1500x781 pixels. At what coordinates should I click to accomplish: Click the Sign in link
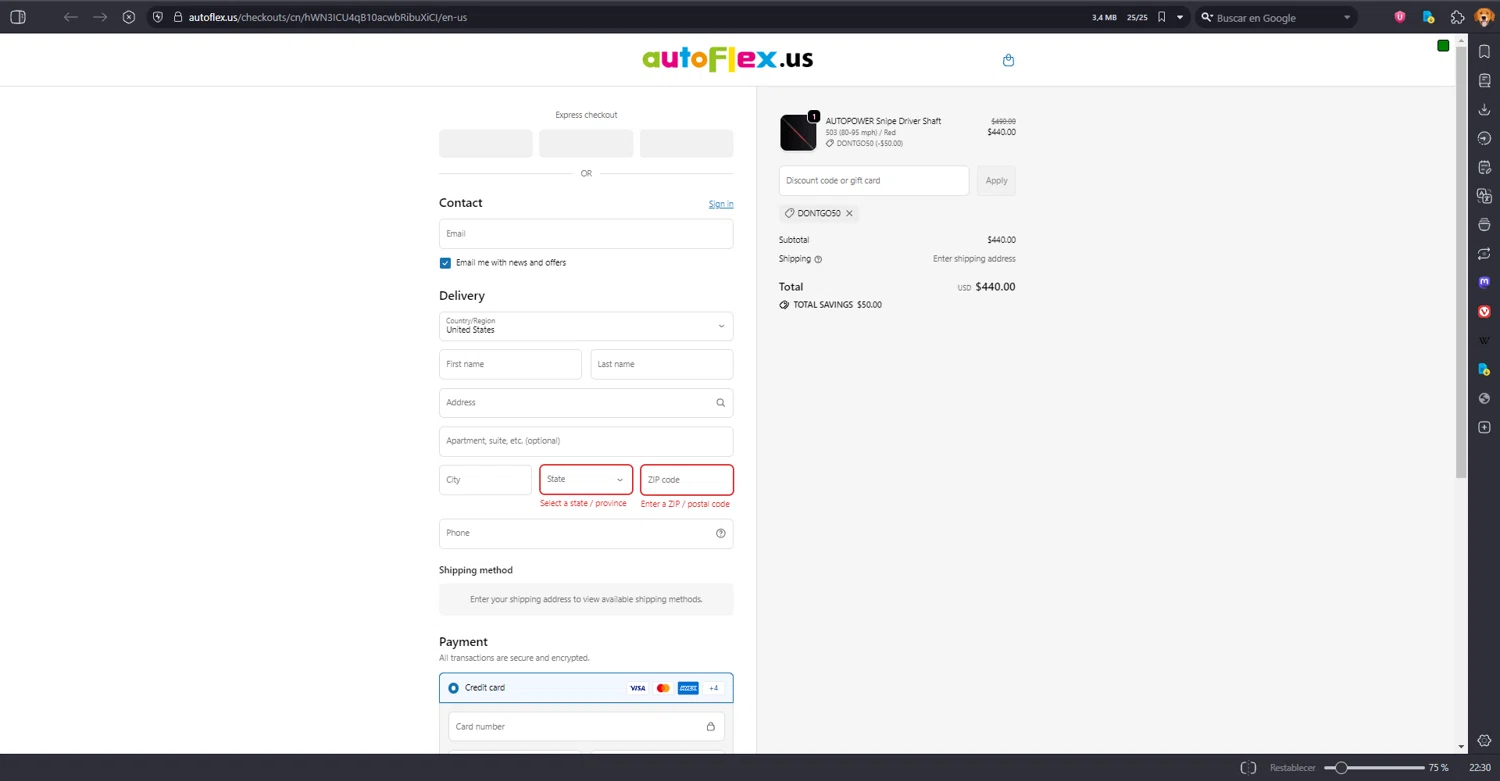click(x=721, y=204)
